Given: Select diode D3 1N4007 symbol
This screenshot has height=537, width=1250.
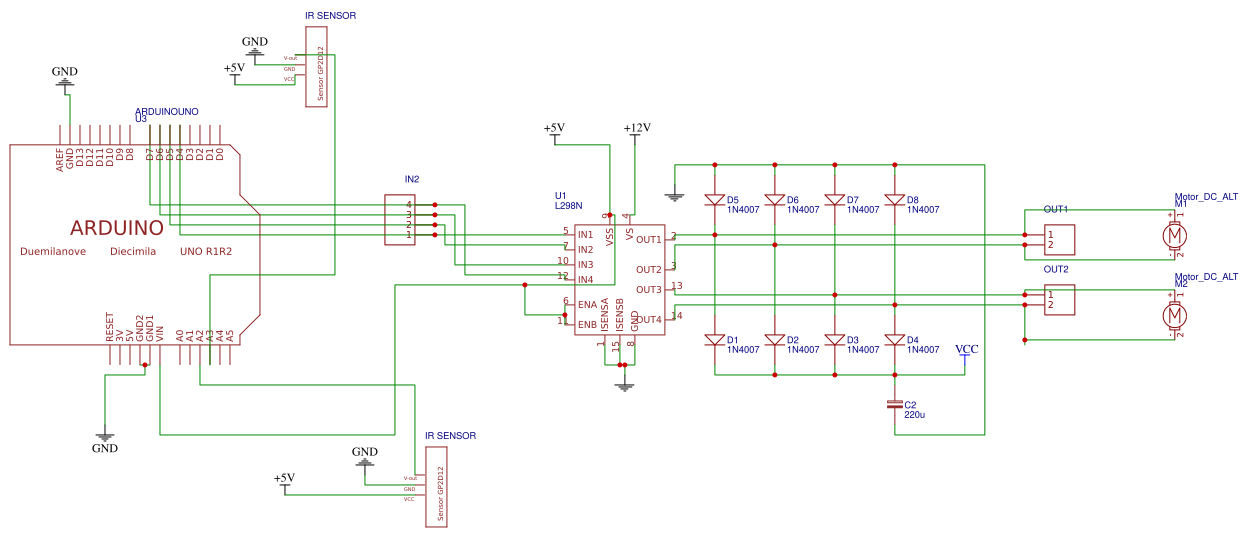Looking at the screenshot, I should click(835, 340).
